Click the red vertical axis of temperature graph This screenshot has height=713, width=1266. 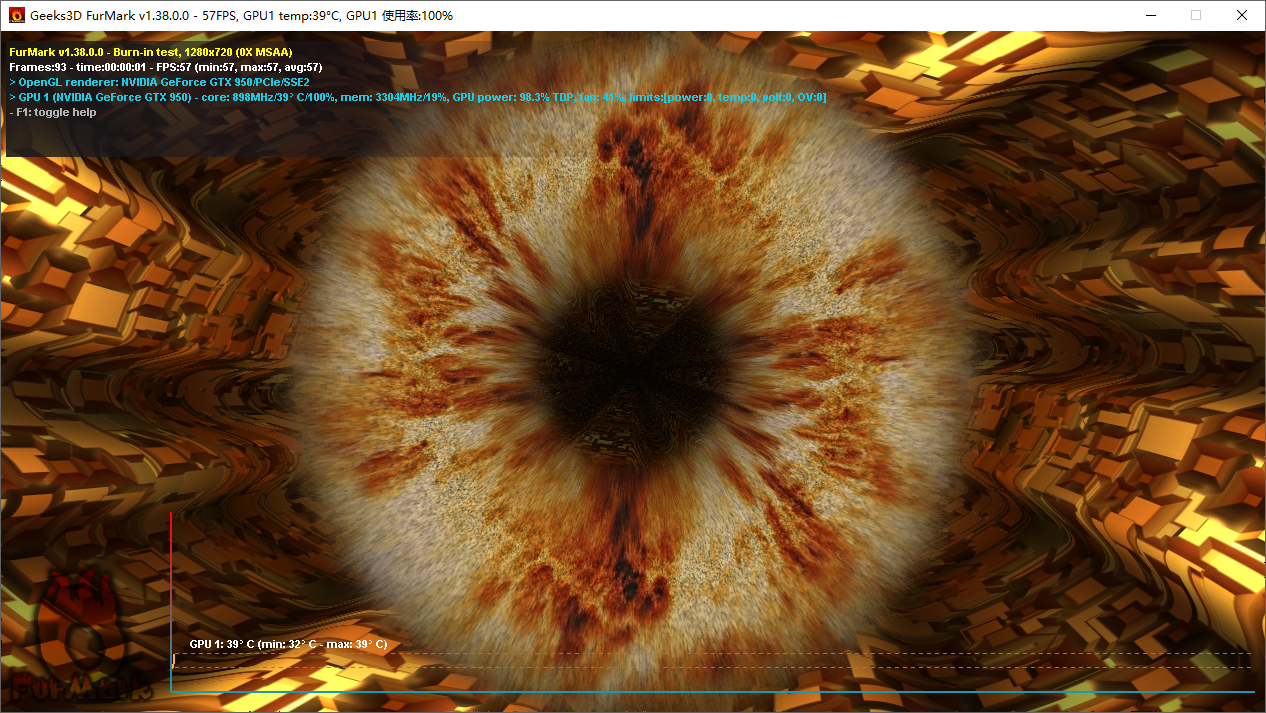pos(171,580)
